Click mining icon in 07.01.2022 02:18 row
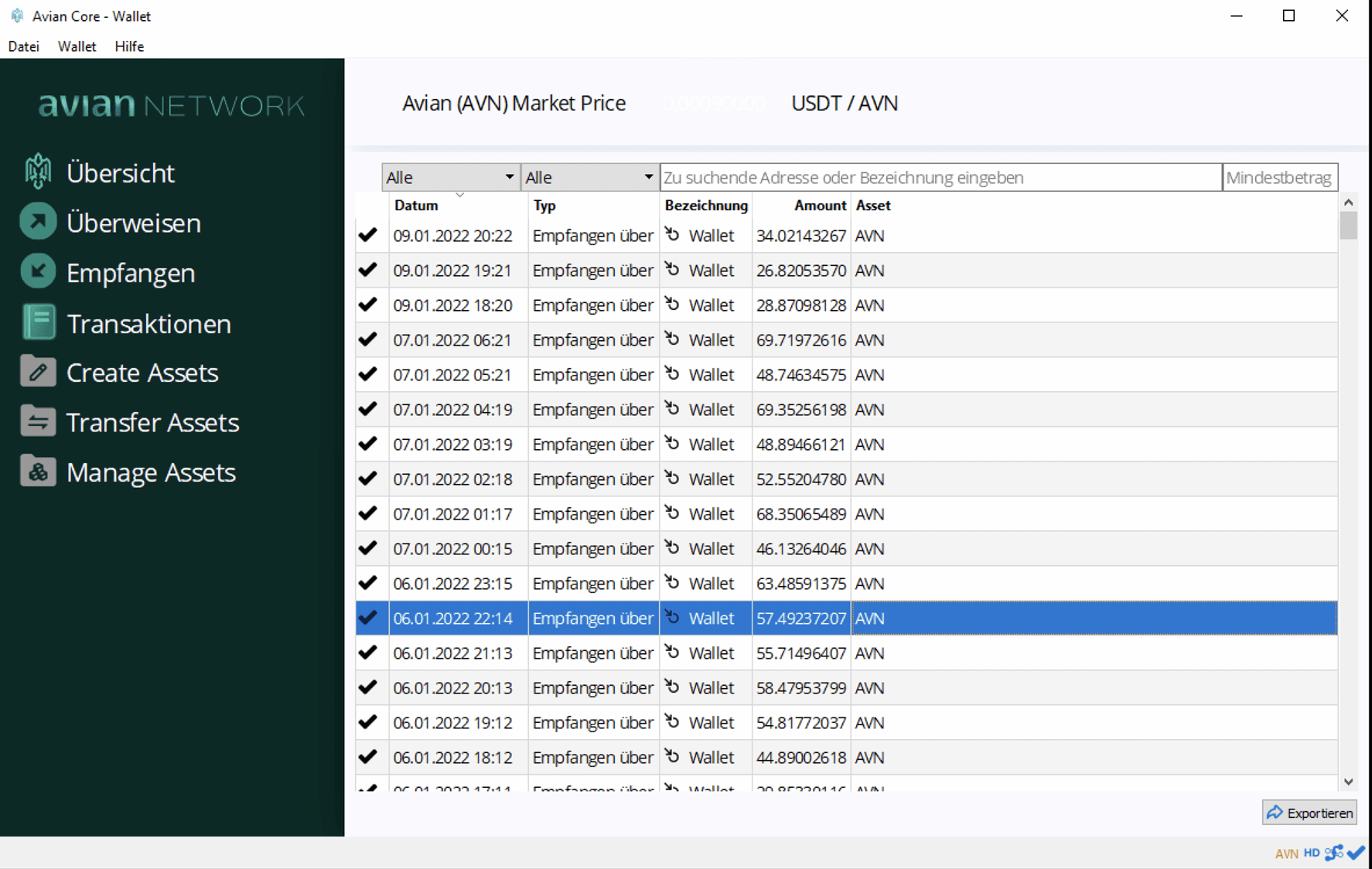This screenshot has width=1372, height=869. point(672,479)
